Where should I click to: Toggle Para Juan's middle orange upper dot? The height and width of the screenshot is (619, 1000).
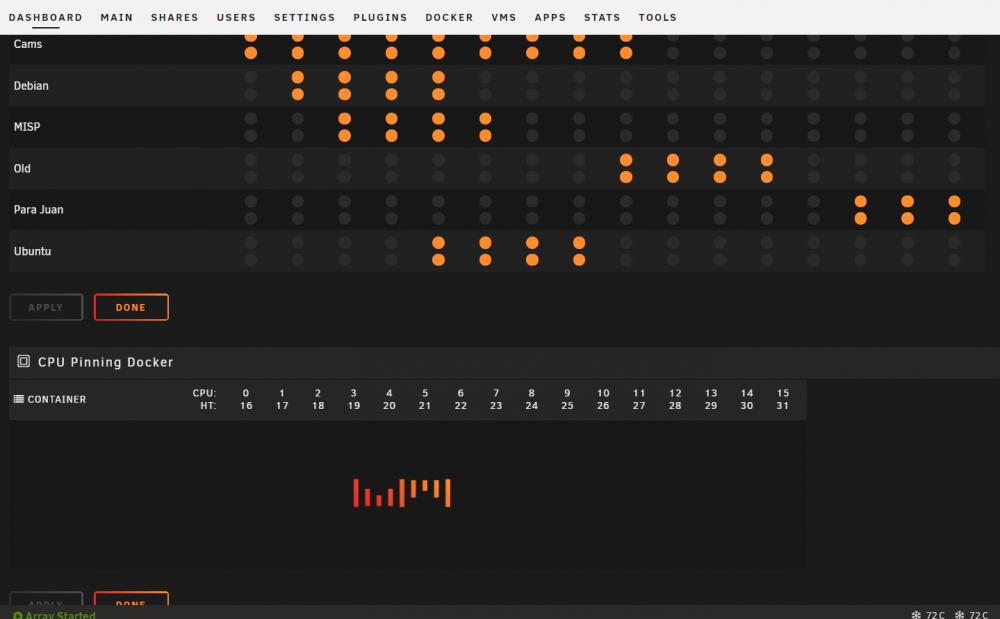tap(908, 201)
